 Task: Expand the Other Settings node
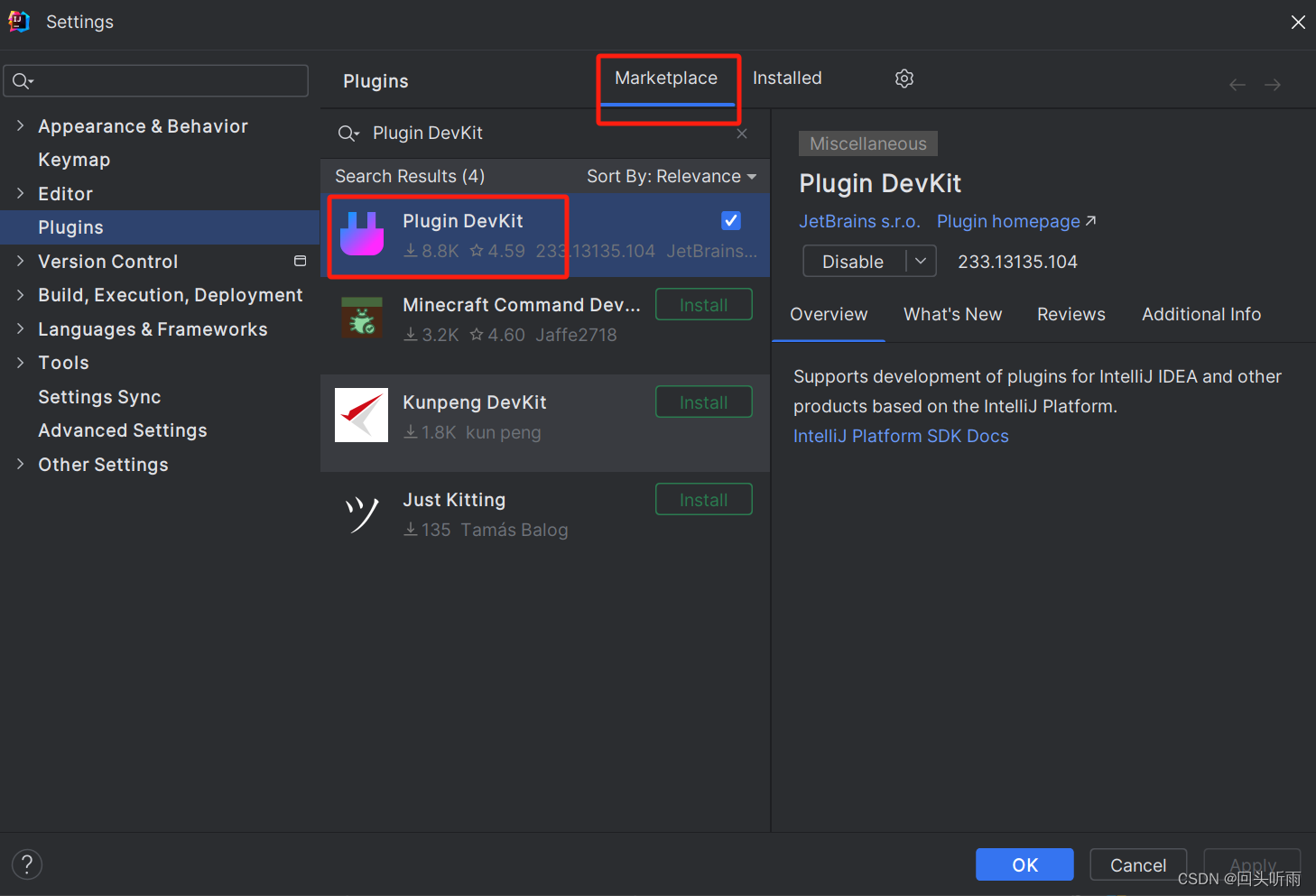(x=20, y=464)
